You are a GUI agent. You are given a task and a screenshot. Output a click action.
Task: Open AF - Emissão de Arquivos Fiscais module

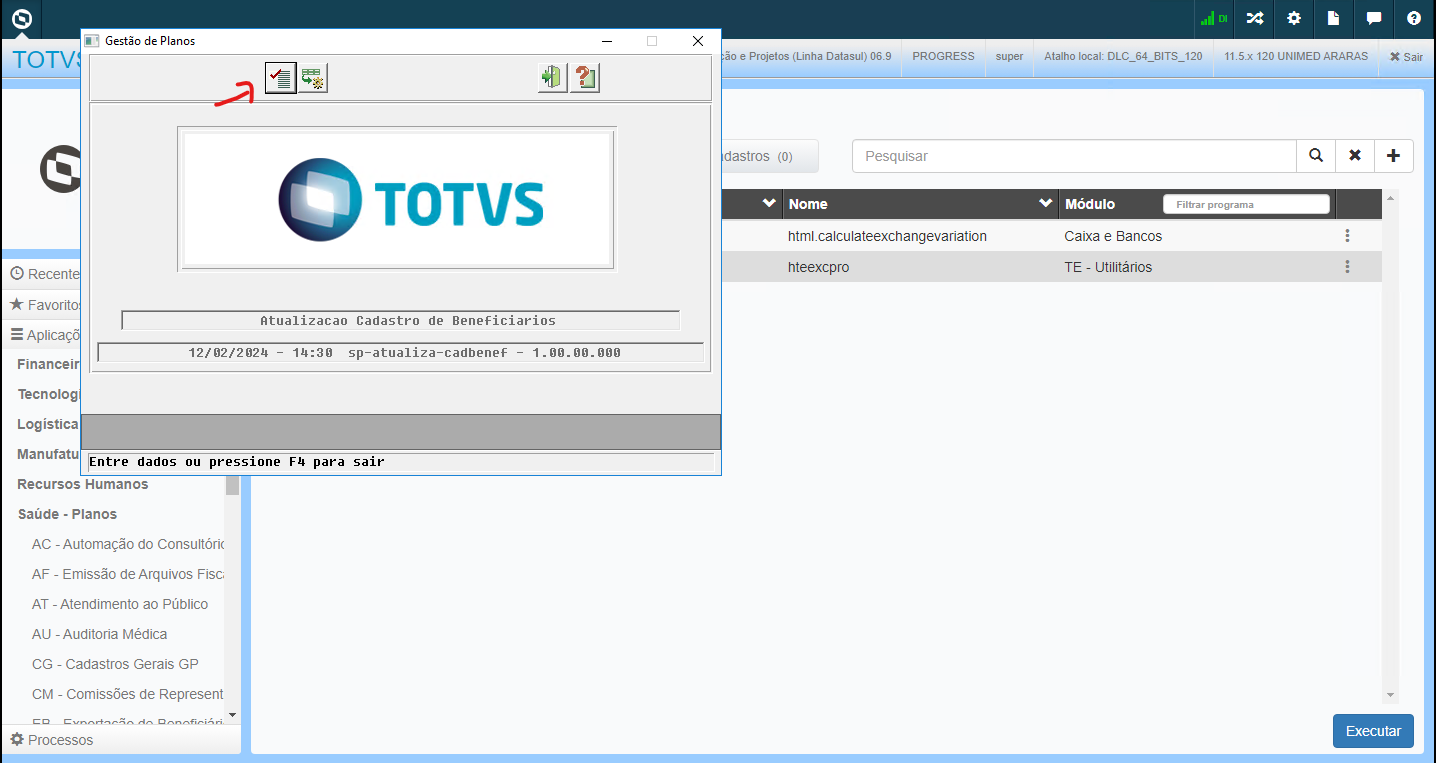click(x=128, y=574)
